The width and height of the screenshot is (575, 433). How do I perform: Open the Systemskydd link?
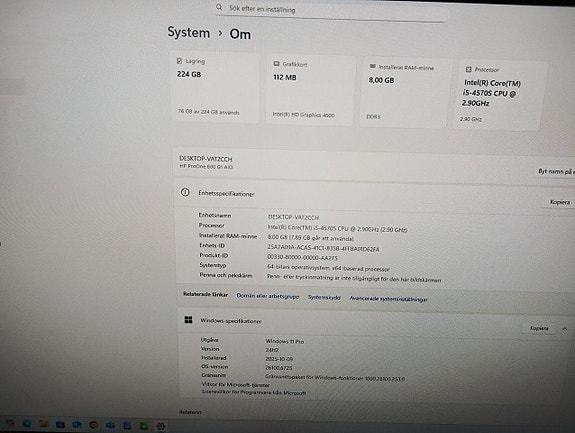point(324,297)
